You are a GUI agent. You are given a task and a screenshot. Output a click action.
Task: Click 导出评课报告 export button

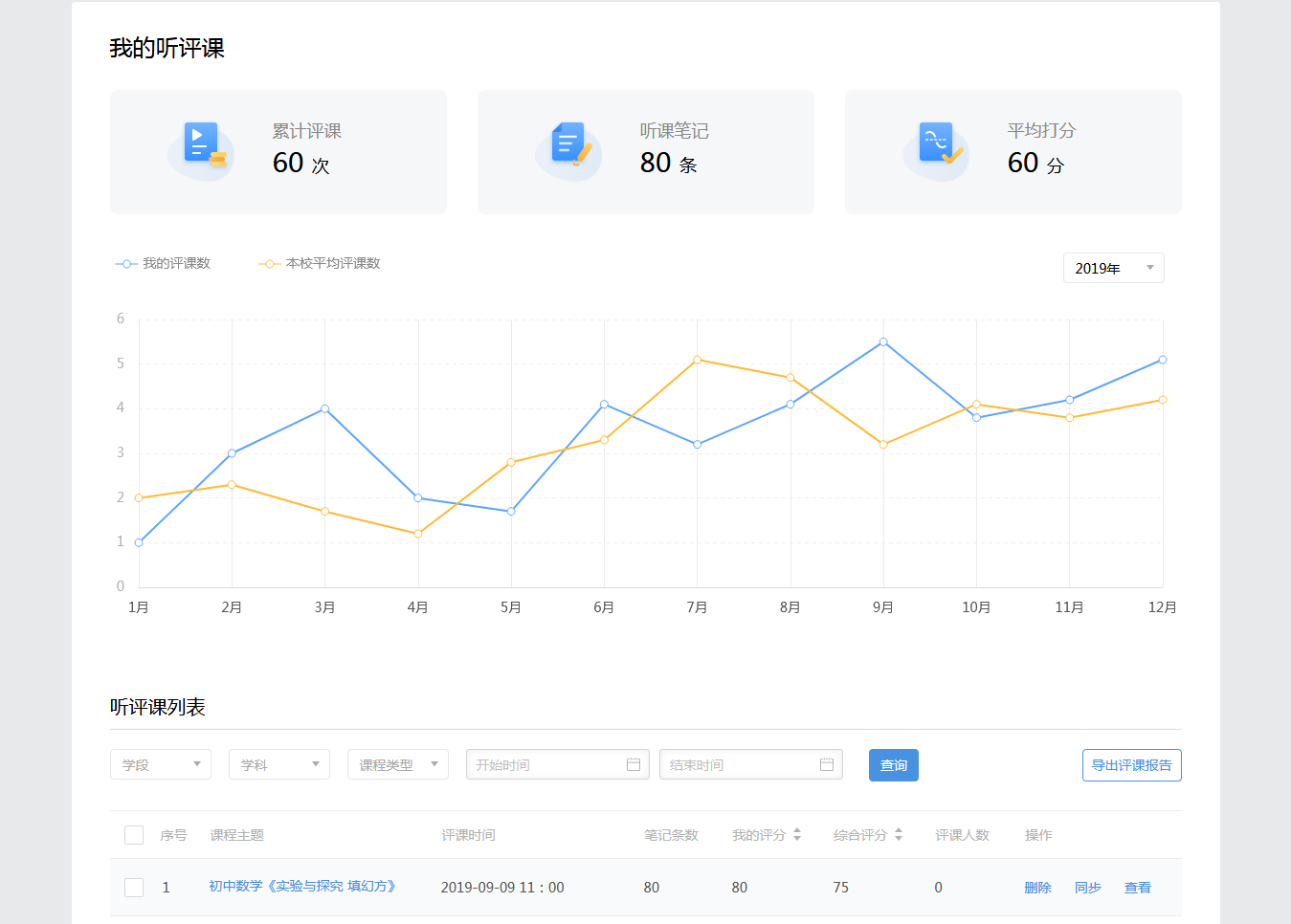tap(1131, 765)
